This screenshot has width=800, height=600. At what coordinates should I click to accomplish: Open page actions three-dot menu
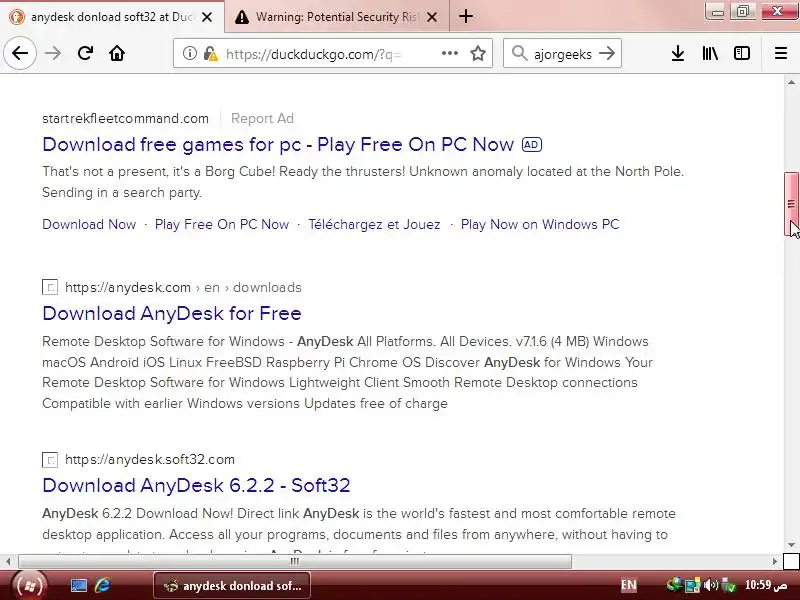[449, 53]
